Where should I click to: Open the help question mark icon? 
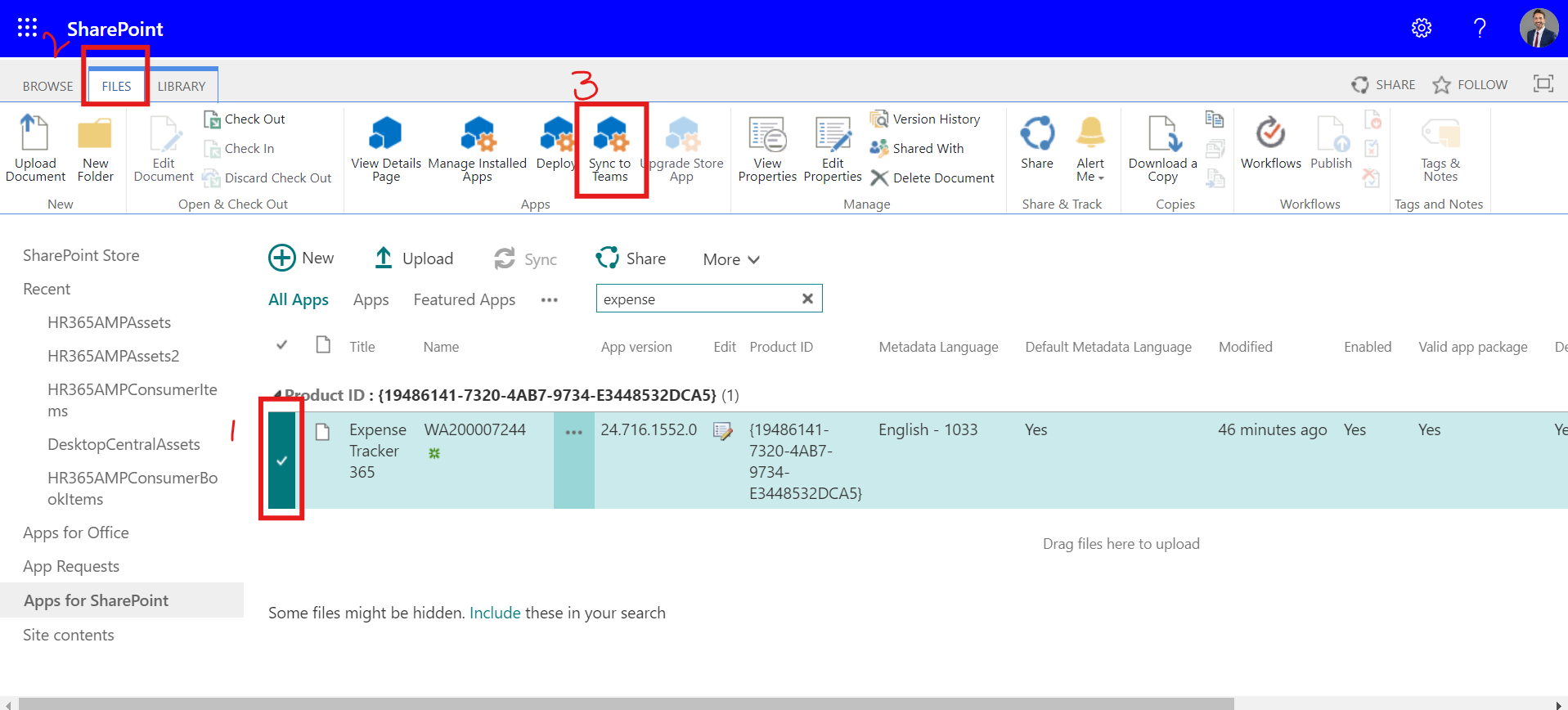[1480, 28]
